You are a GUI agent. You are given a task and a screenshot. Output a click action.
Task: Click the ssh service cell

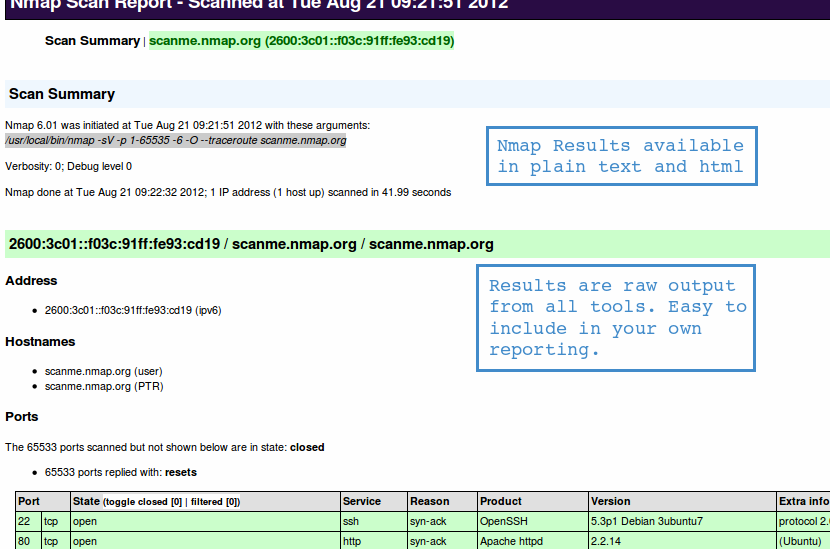pyautogui.click(x=374, y=521)
